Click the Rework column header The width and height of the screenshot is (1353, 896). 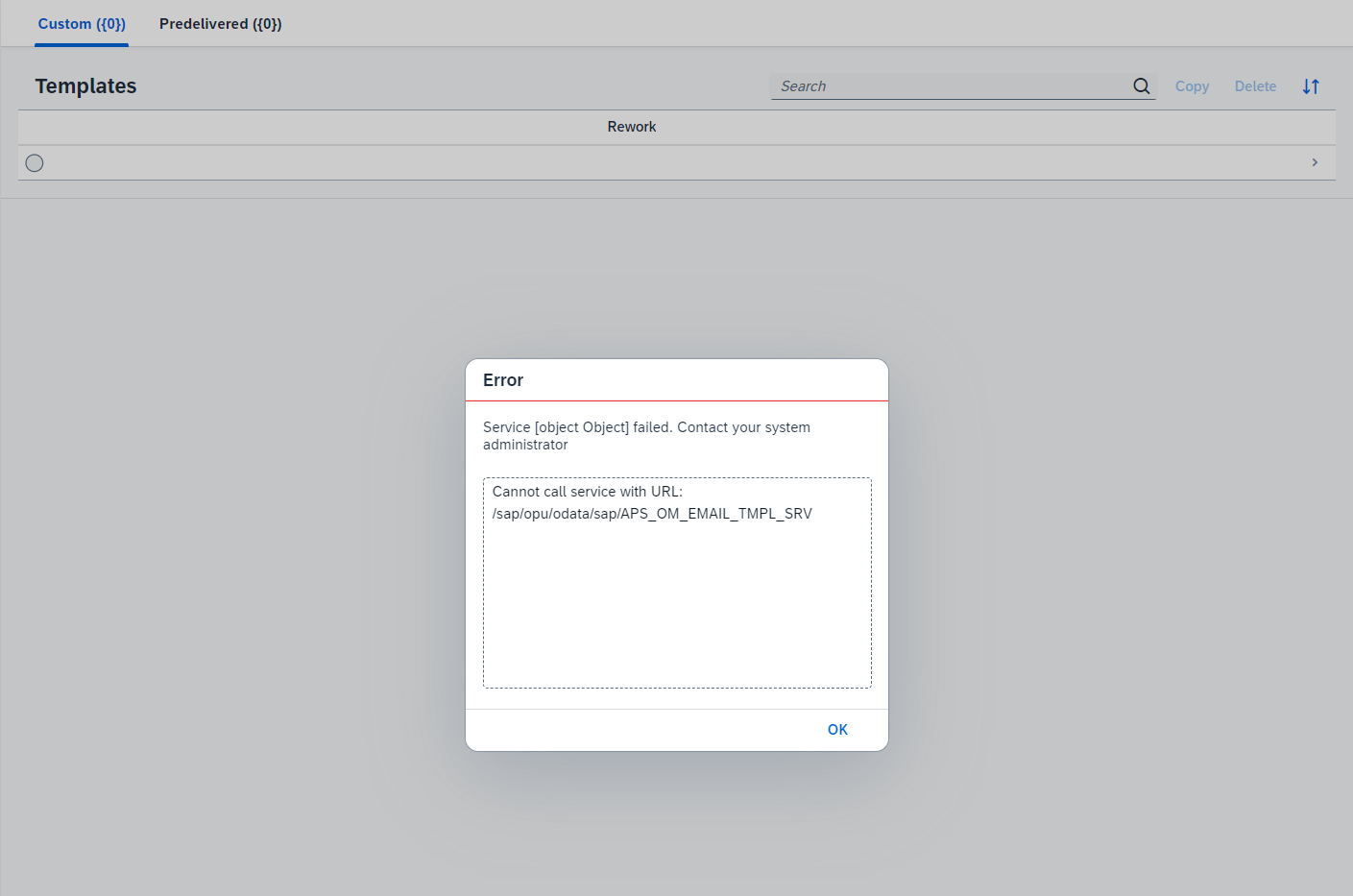pos(632,127)
